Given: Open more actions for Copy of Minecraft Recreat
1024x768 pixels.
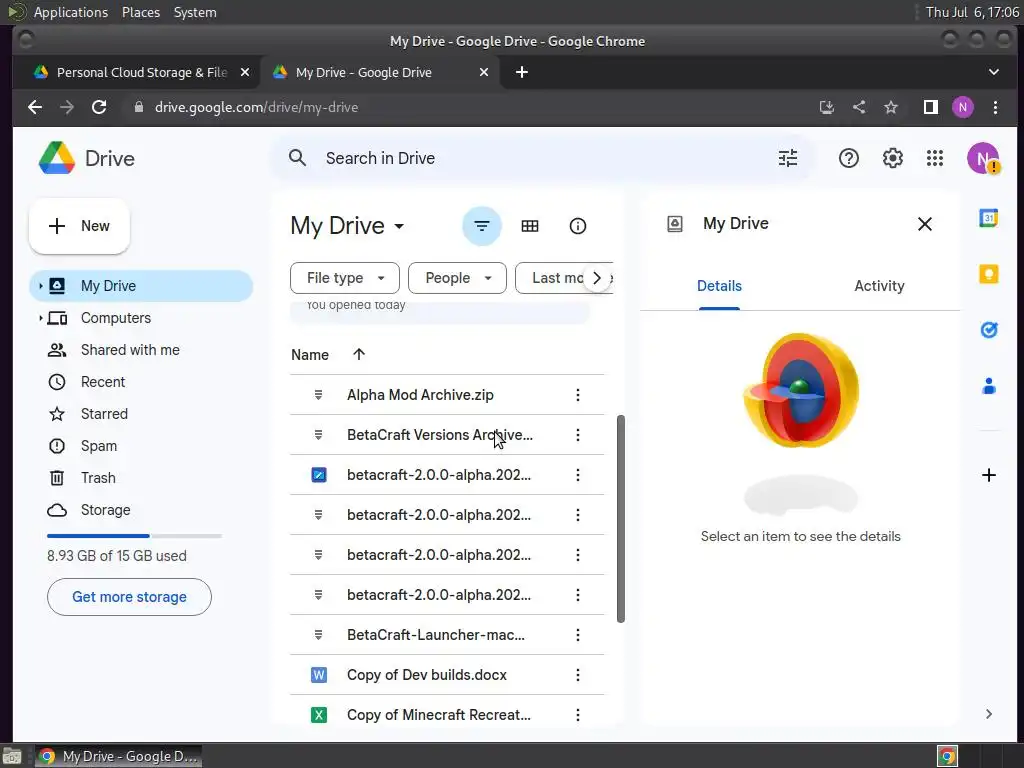Looking at the screenshot, I should (x=577, y=714).
